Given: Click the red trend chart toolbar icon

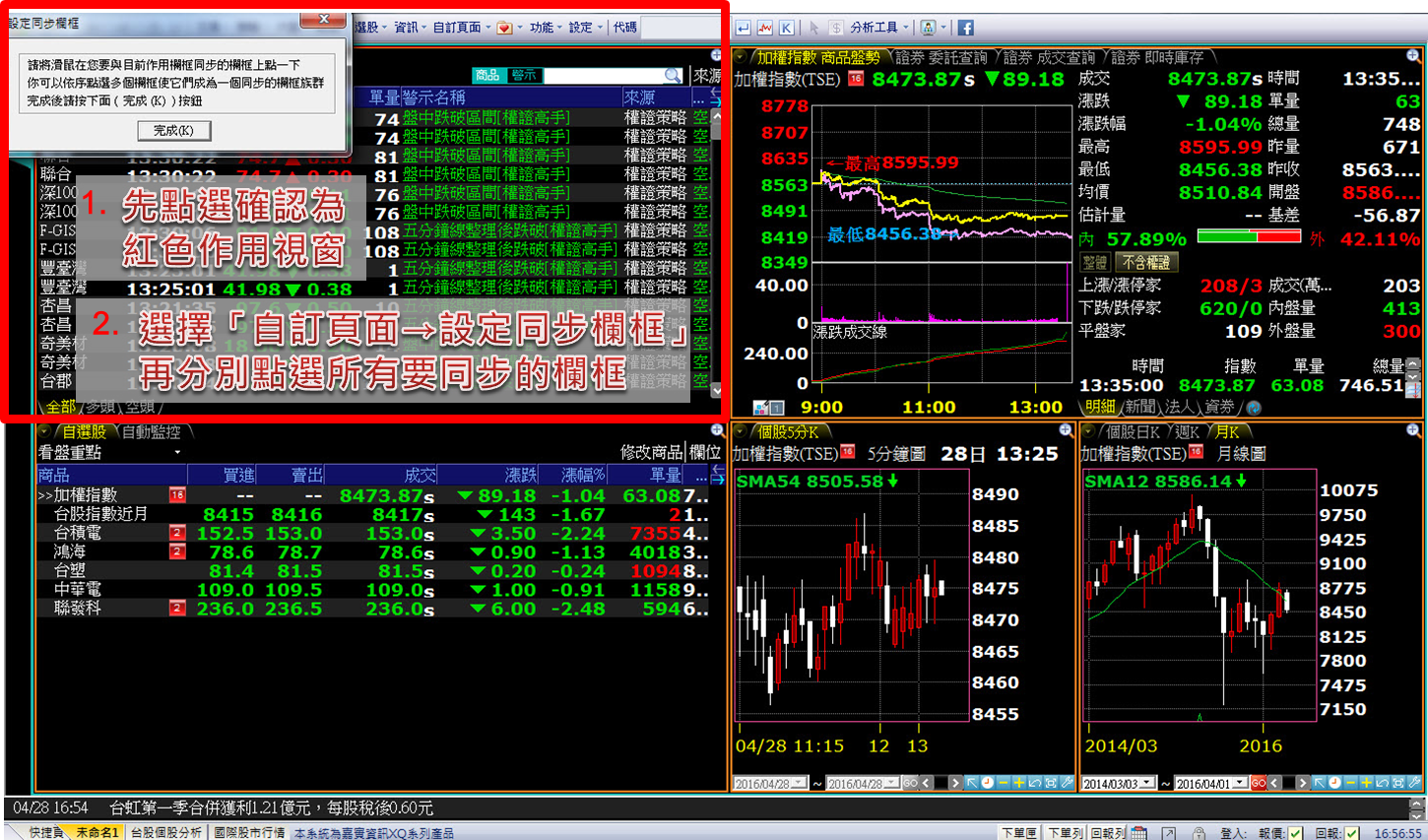Looking at the screenshot, I should click(765, 28).
